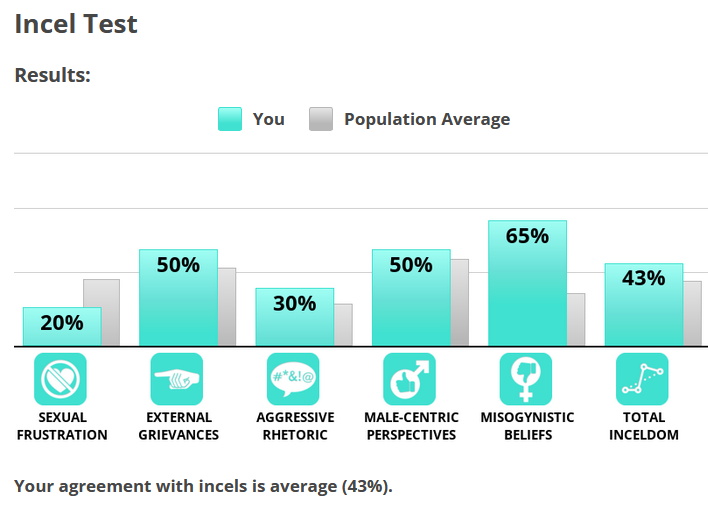Image resolution: width=708 pixels, height=508 pixels.
Task: Click the Misogynistic Beliefs thumbs-down icon
Action: pyautogui.click(x=526, y=379)
